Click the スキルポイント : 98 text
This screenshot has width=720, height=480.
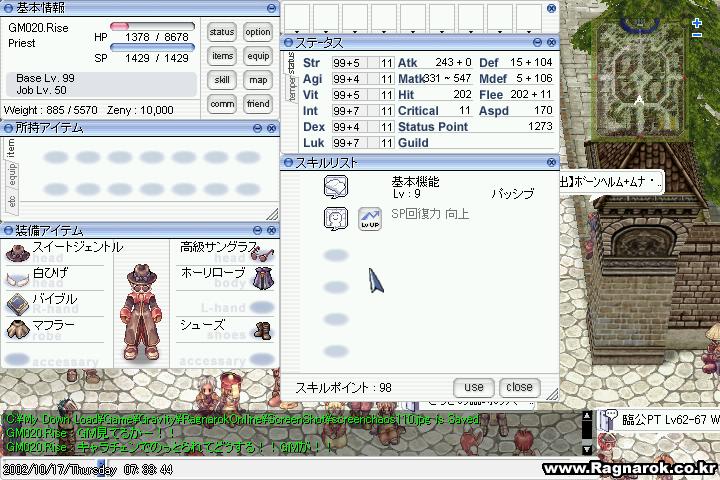point(343,388)
